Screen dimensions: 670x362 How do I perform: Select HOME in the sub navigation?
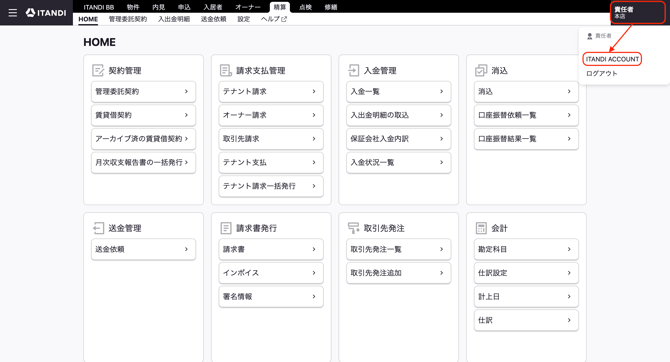tap(88, 19)
